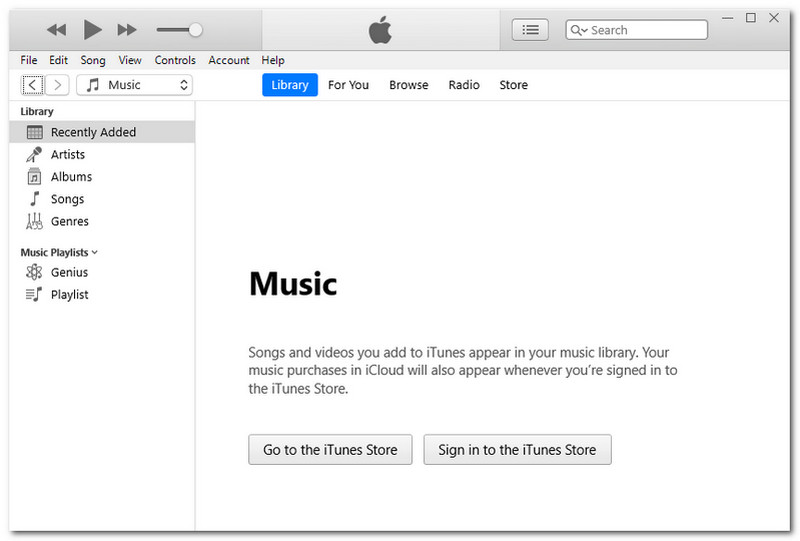Image resolution: width=800 pixels, height=541 pixels.
Task: Switch to the Radio tab
Action: (x=464, y=85)
